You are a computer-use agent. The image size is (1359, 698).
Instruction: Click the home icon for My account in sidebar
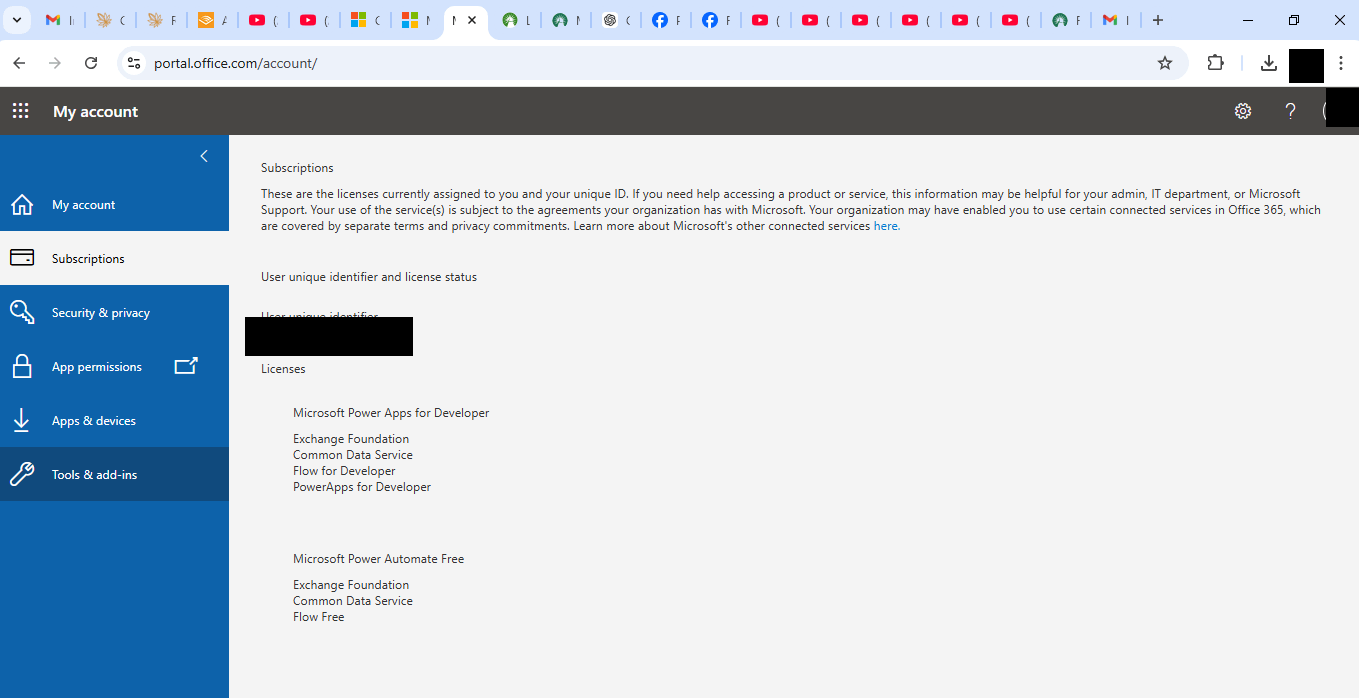click(22, 205)
